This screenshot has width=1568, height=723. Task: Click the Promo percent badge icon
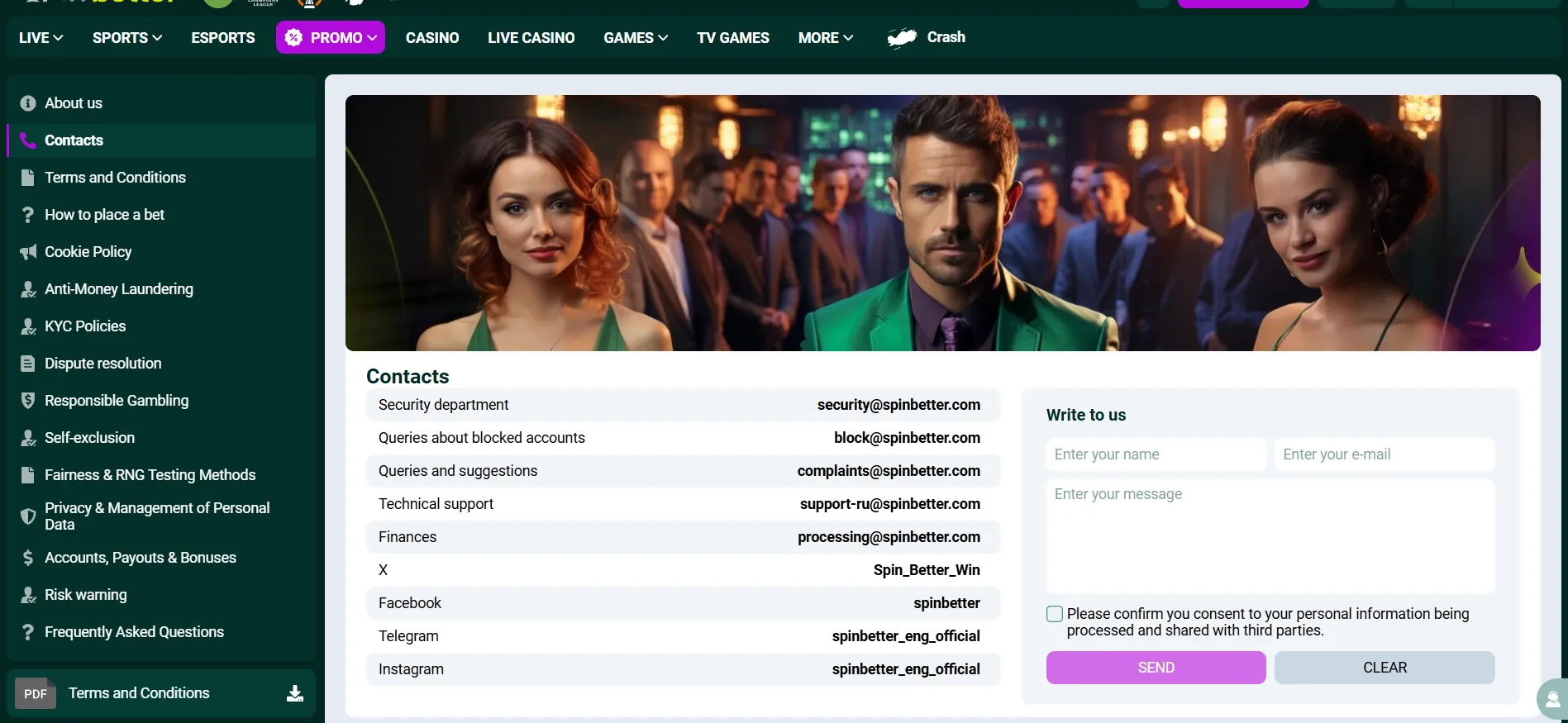(x=293, y=38)
